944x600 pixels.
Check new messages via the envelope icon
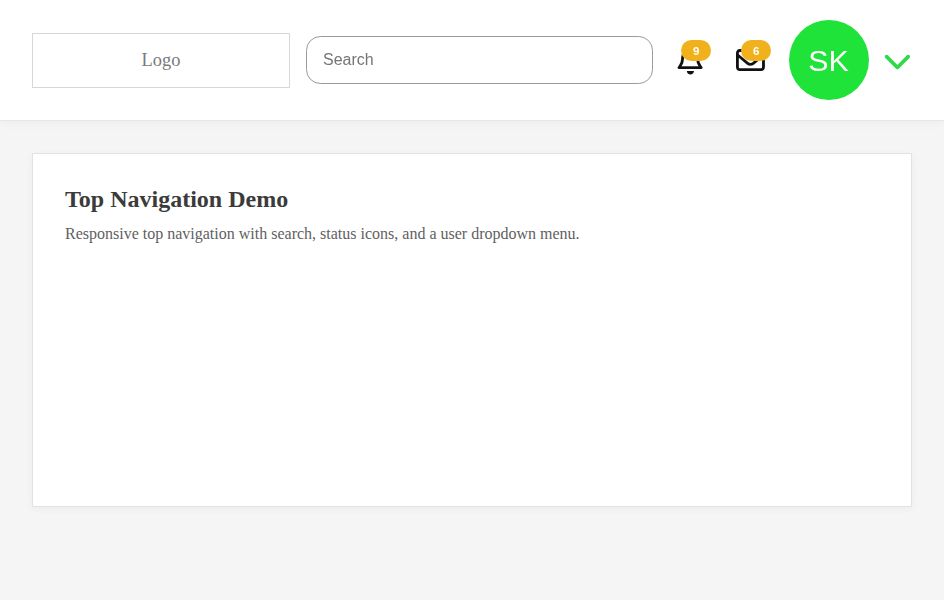point(750,62)
